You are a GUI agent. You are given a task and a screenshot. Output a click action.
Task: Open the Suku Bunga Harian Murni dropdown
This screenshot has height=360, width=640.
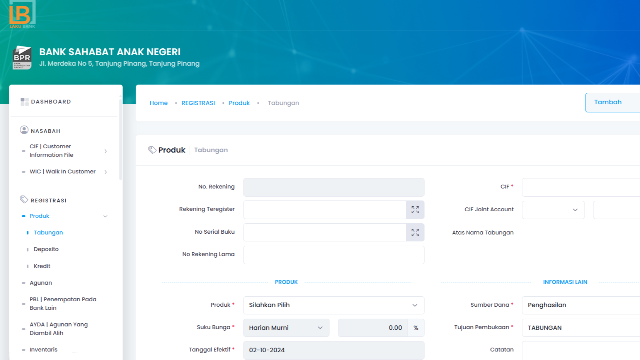tap(286, 328)
